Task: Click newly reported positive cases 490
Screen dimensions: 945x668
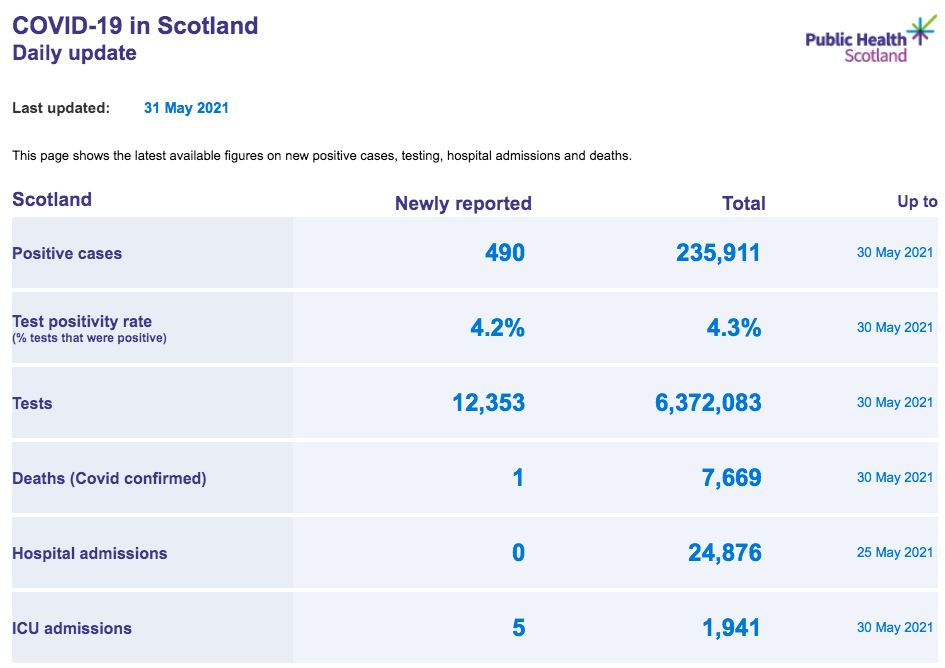Action: point(505,253)
